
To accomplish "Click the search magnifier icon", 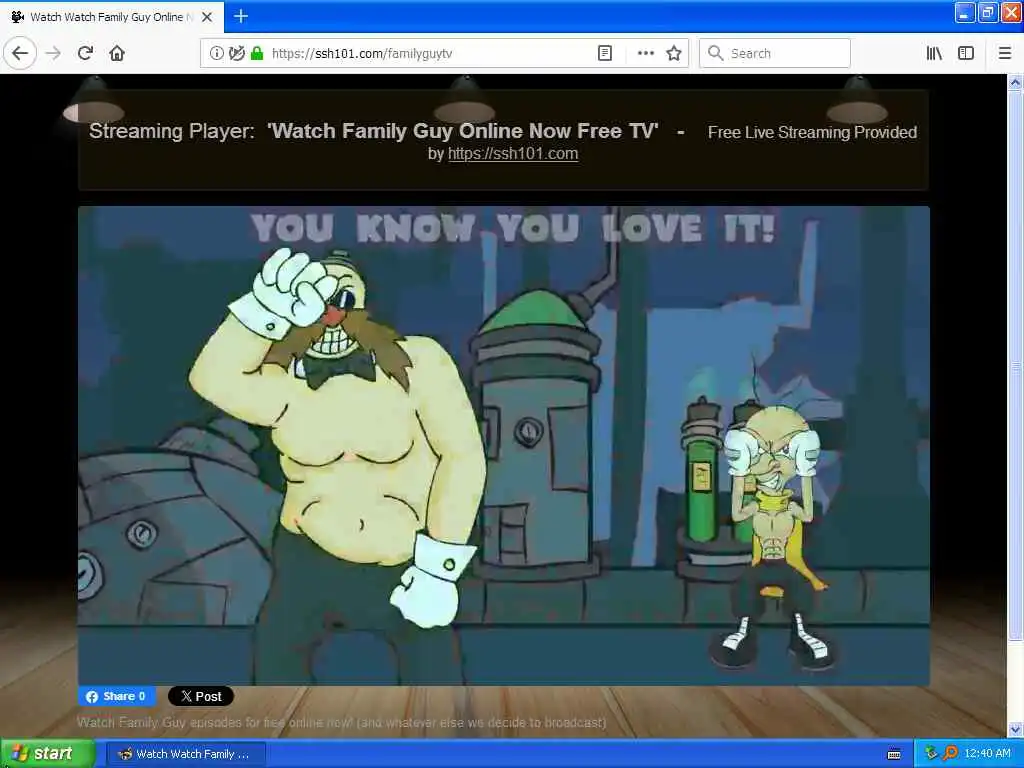I will click(x=715, y=53).
